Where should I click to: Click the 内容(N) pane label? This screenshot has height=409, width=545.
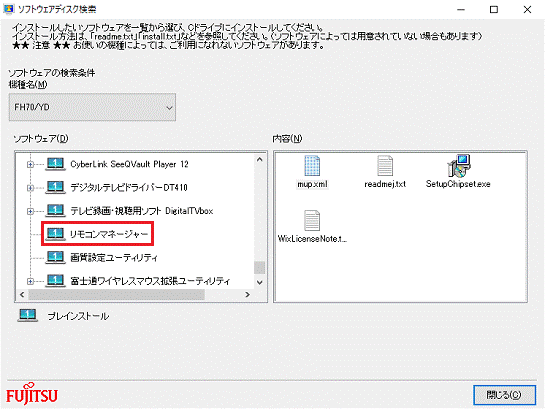[287, 139]
